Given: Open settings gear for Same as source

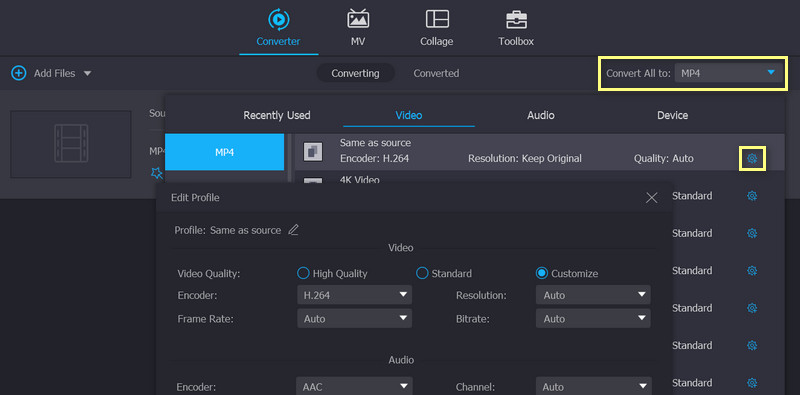Looking at the screenshot, I should coord(752,159).
